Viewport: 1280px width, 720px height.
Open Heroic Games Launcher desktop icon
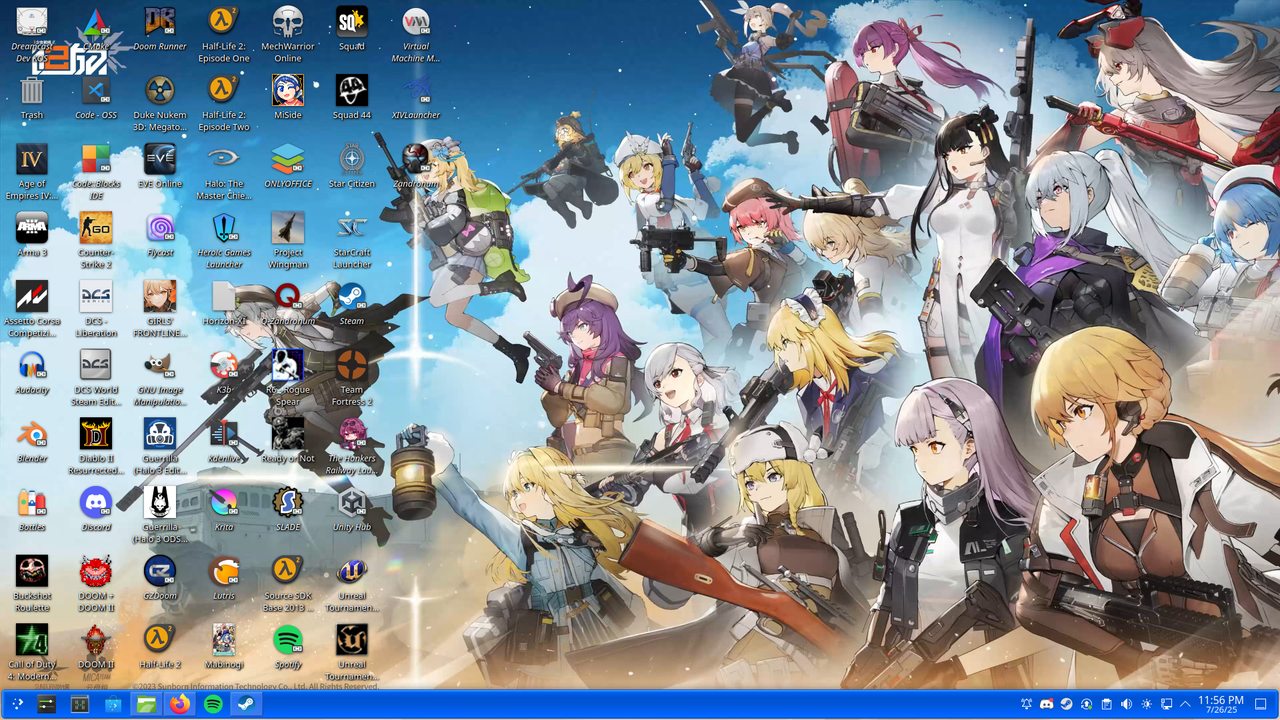pos(223,228)
